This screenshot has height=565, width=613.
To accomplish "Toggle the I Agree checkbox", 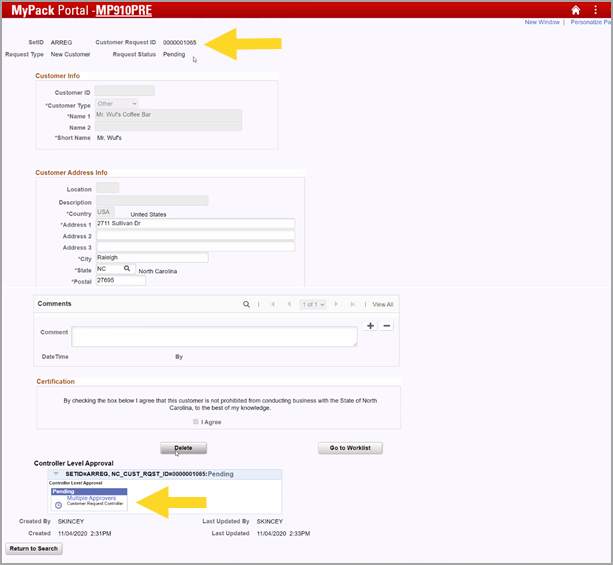I will pos(195,422).
